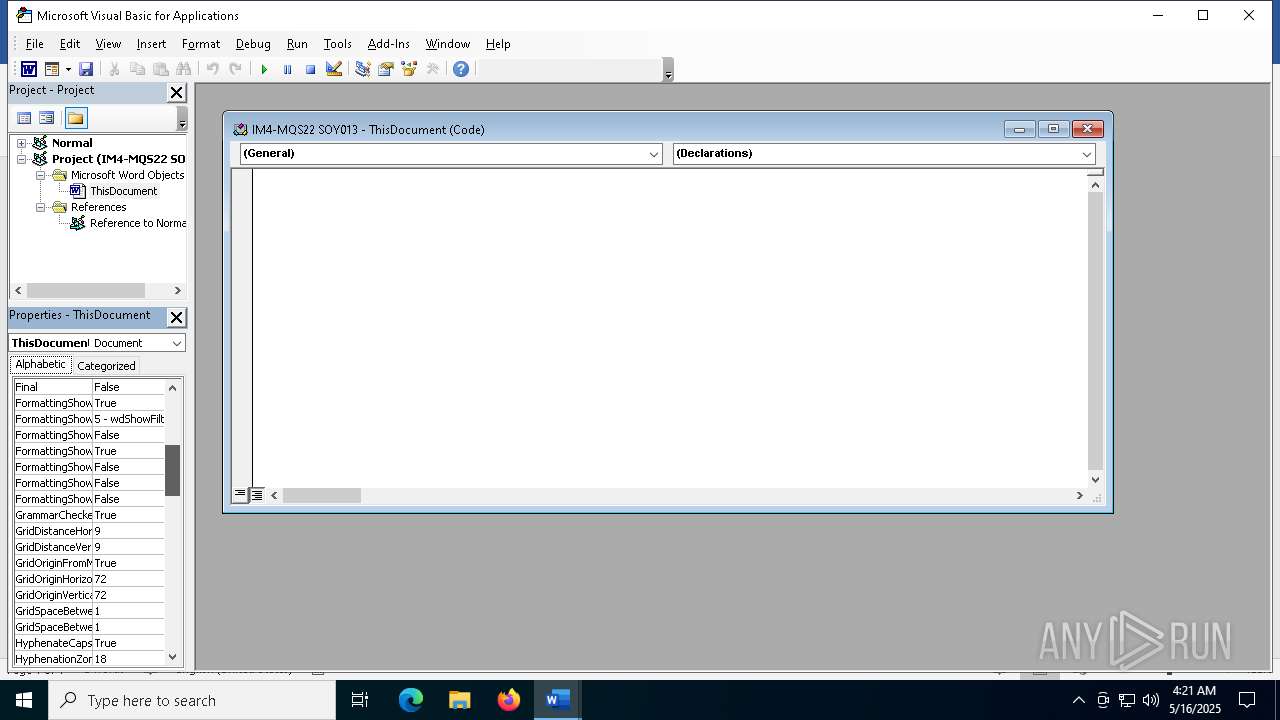Screen dimensions: 1280x720
Task: Open the Object Browser icon
Action: (408, 69)
